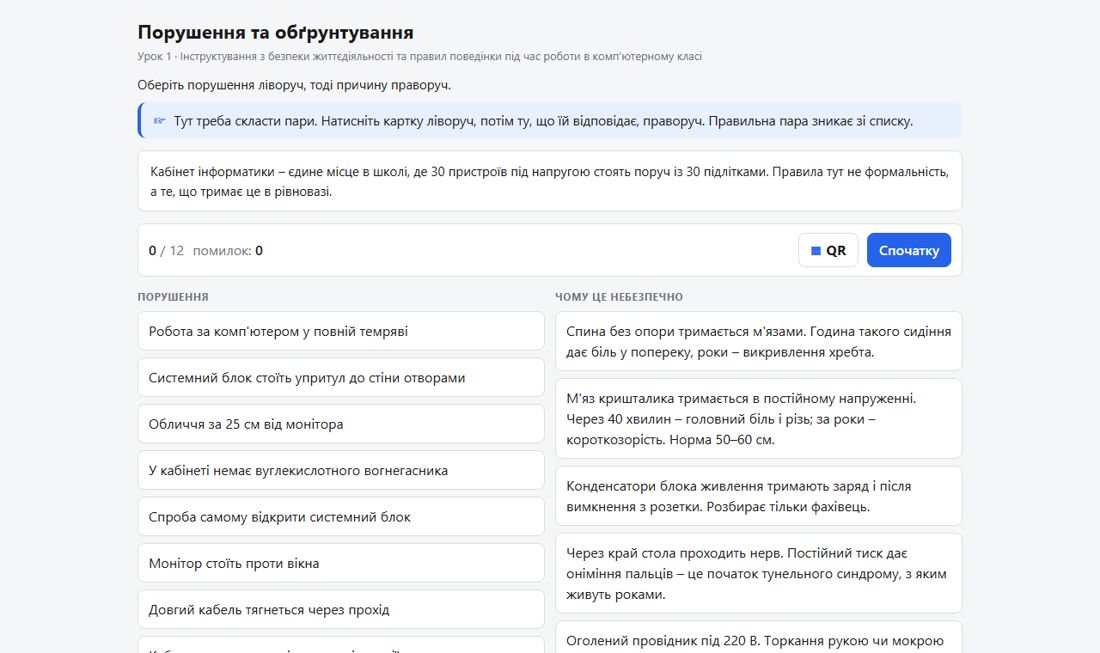Click the 'Урок 1' lesson subtitle text

[x=420, y=56]
